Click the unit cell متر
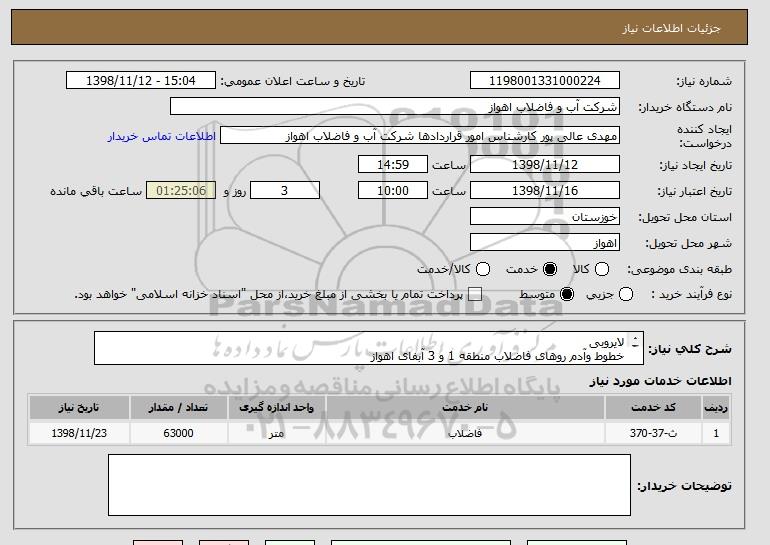770x545 pixels. pyautogui.click(x=276, y=433)
